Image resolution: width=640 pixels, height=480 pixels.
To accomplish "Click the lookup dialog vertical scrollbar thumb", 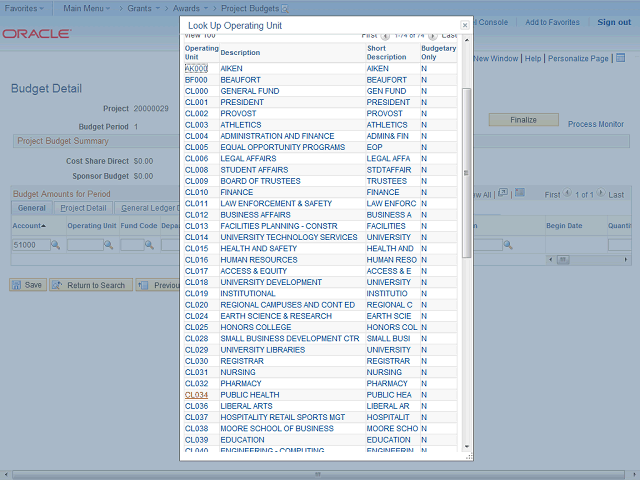I will (467, 173).
